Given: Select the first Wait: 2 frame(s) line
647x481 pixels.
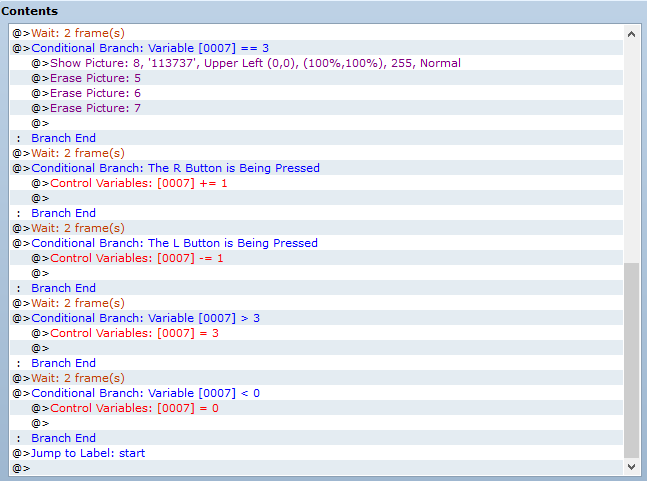Looking at the screenshot, I should [x=316, y=33].
